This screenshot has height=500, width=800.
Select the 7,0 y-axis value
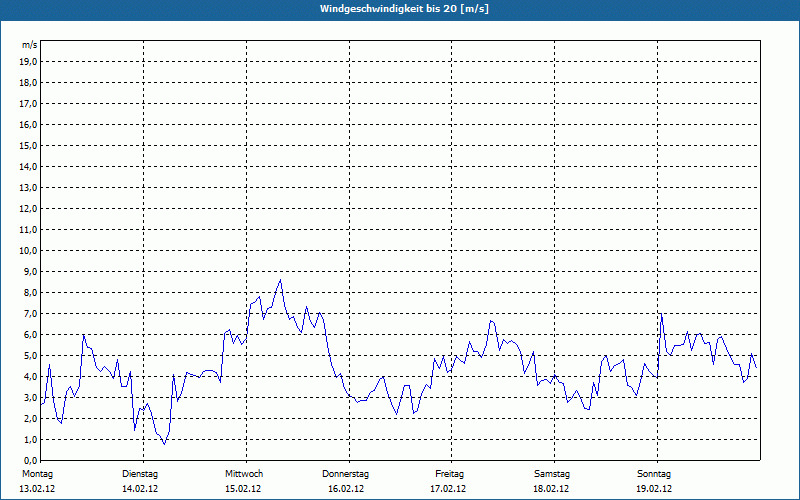(x=31, y=314)
